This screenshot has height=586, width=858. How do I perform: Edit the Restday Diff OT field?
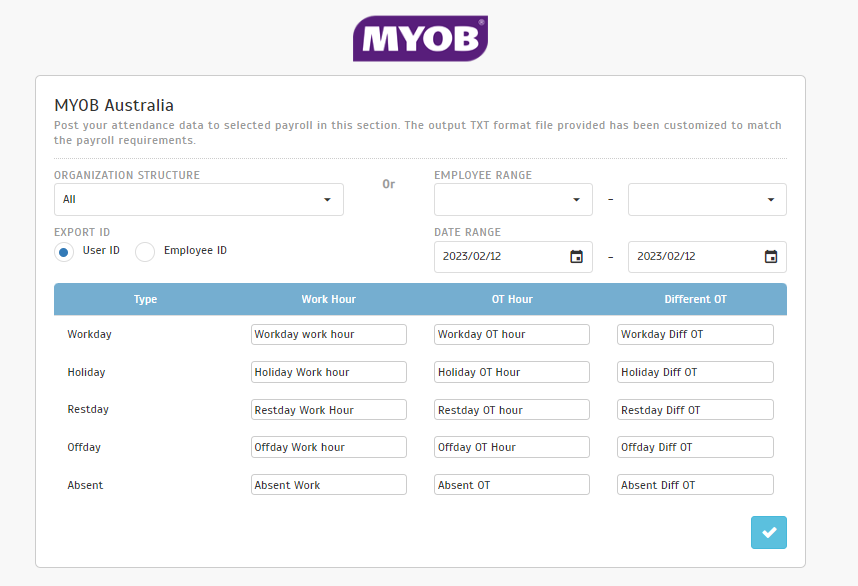(695, 410)
